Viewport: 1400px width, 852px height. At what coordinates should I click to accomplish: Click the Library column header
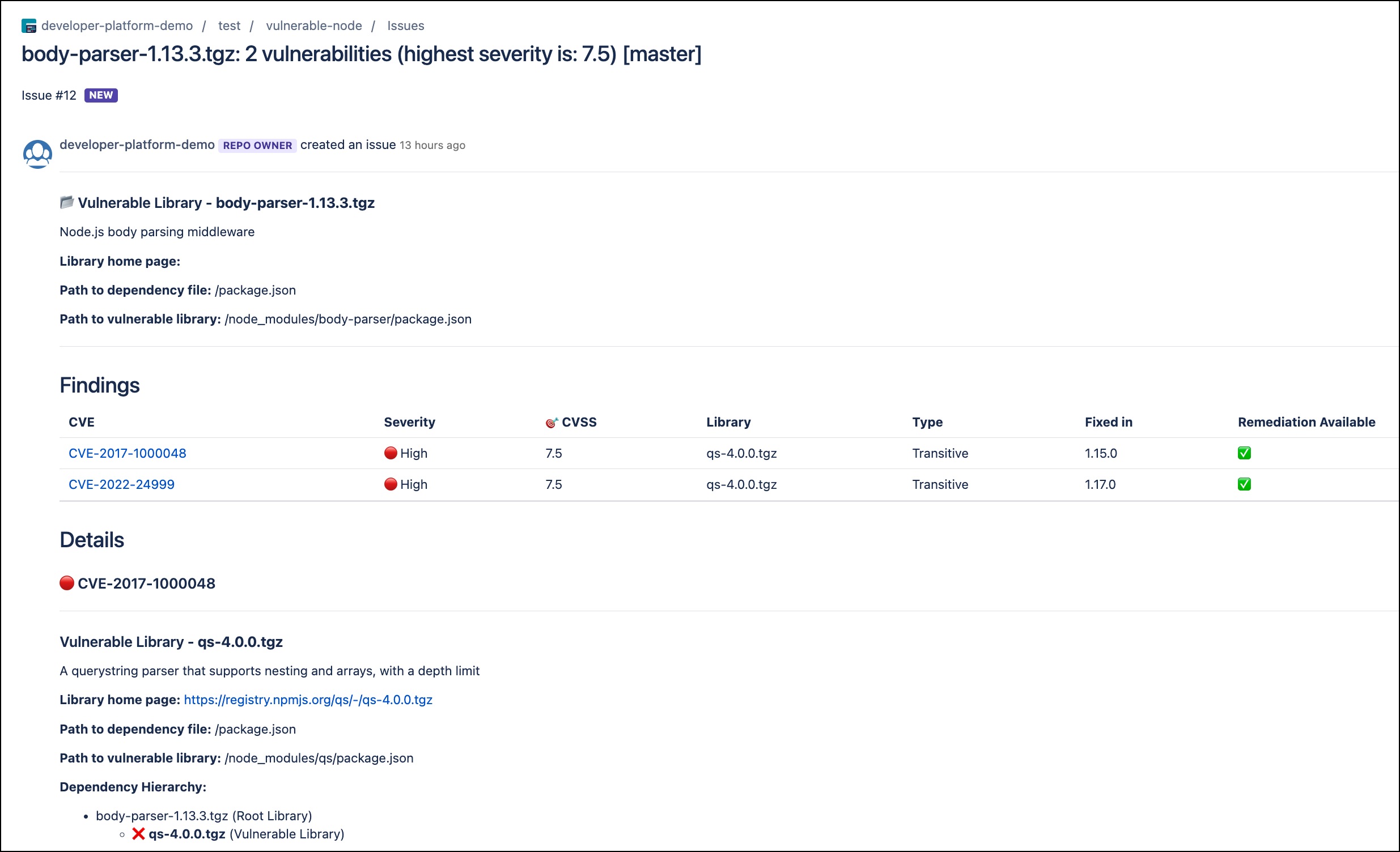728,422
